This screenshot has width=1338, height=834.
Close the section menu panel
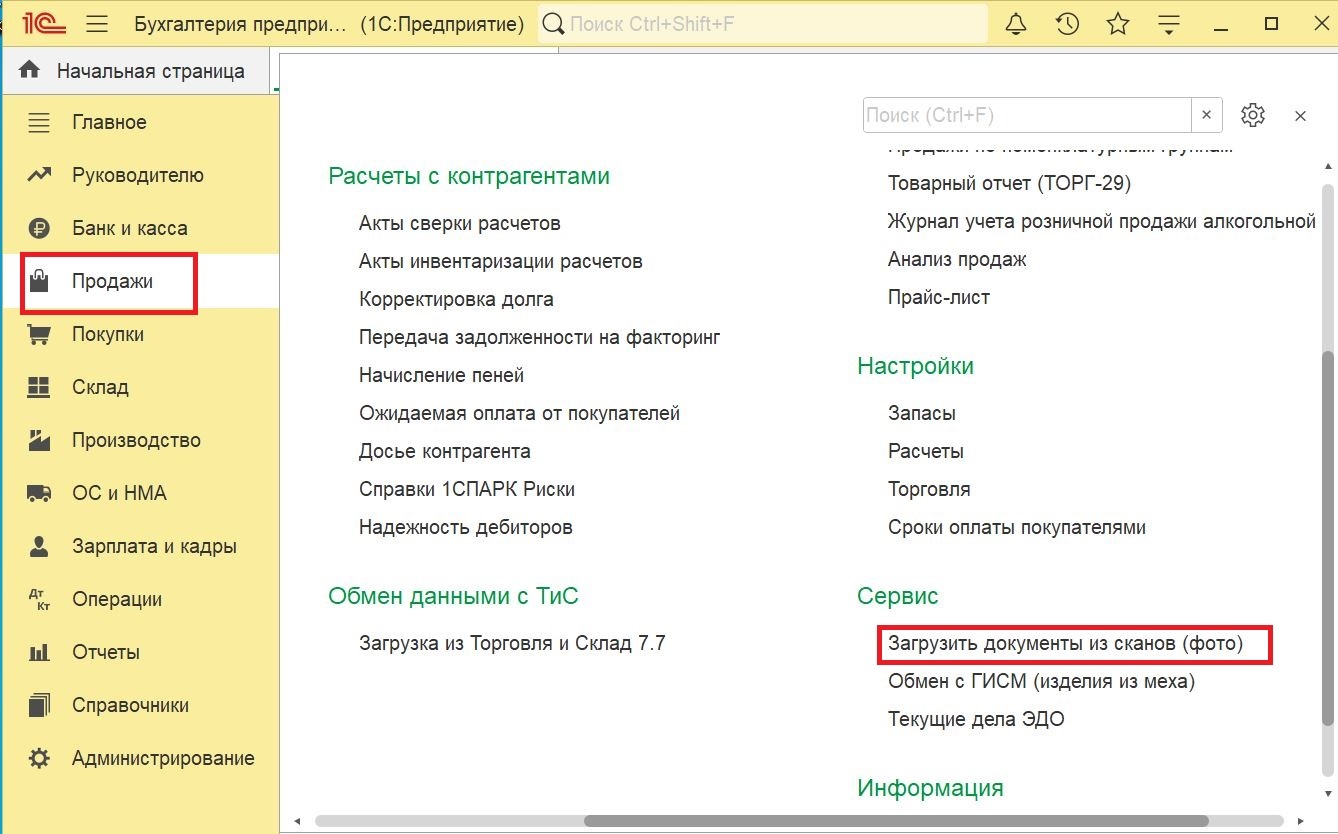pos(1300,116)
